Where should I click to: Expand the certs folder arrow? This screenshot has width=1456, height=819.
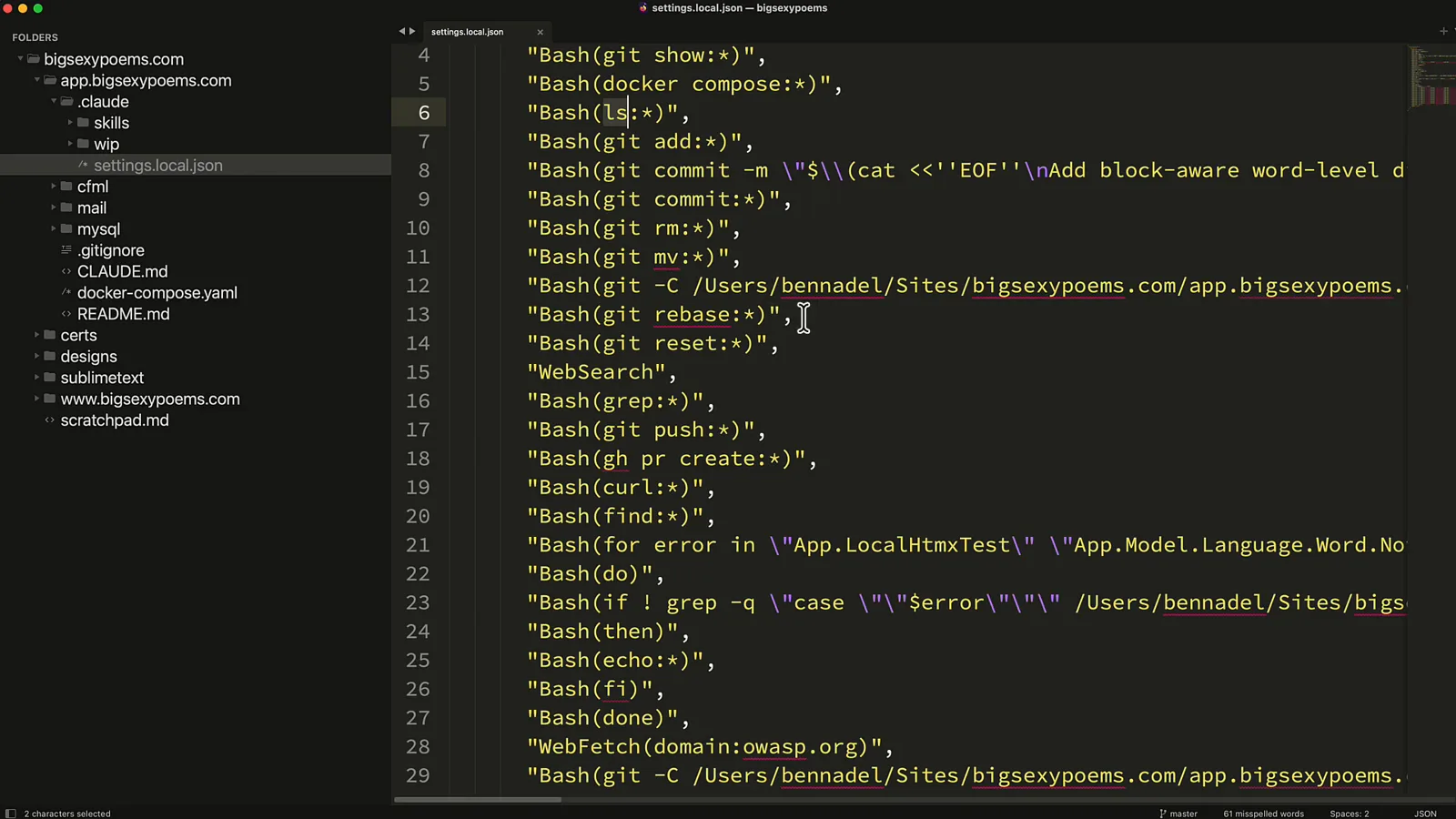(37, 335)
